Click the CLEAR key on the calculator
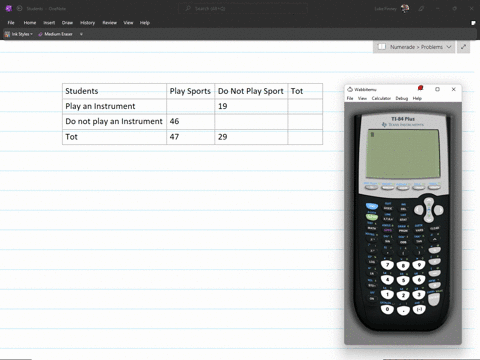Screen dimensions: 480x360 click(x=435, y=228)
